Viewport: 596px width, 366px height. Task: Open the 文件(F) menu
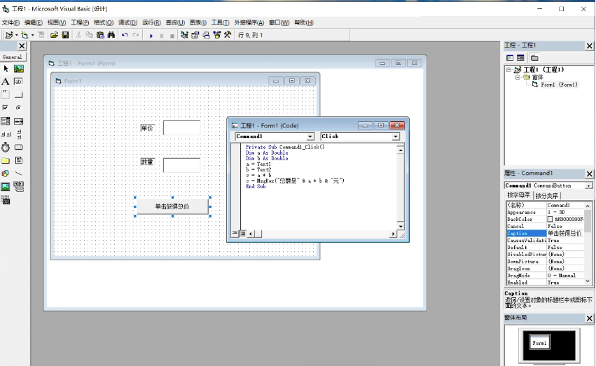pos(11,22)
